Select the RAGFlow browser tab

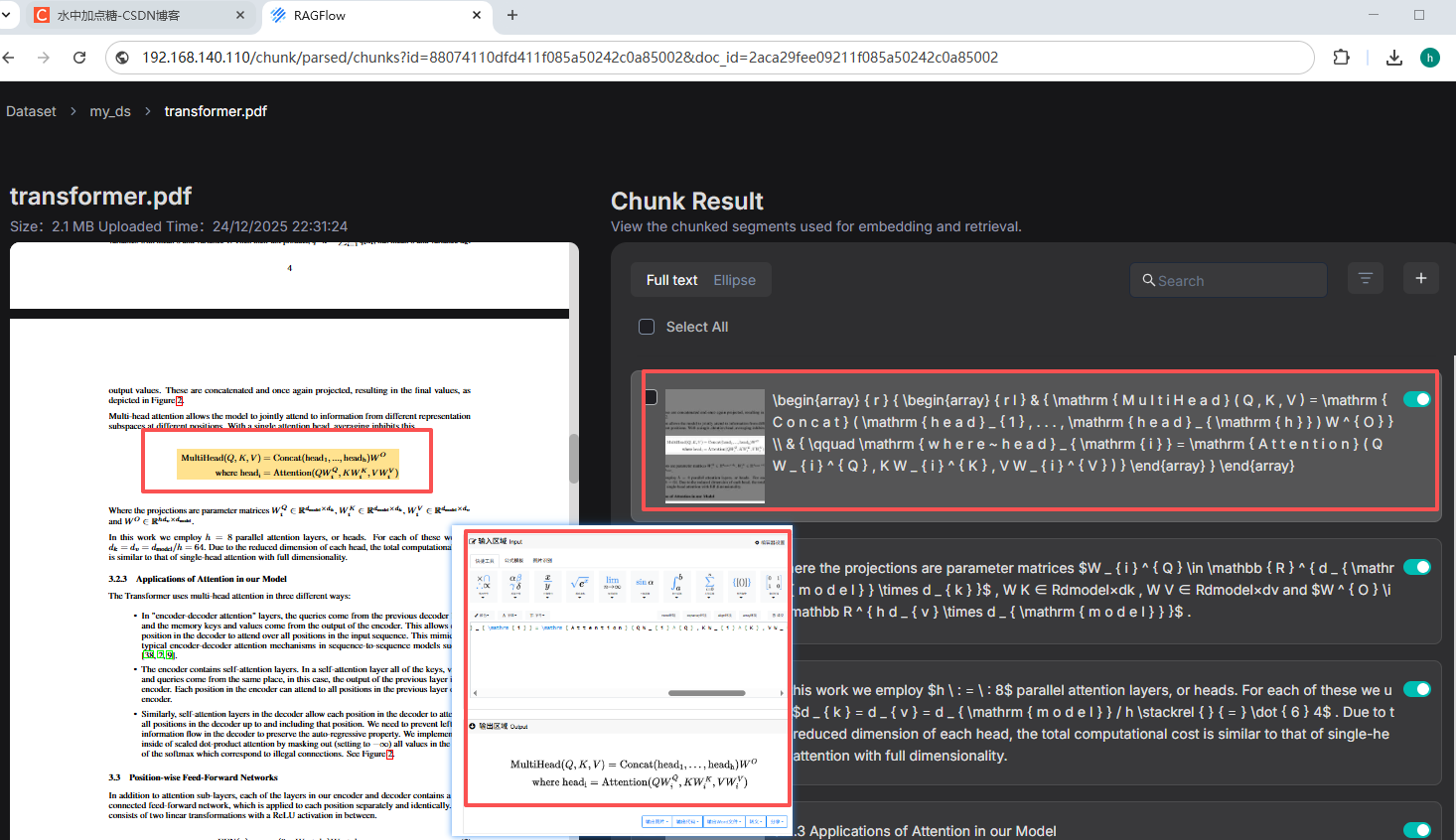tap(377, 15)
